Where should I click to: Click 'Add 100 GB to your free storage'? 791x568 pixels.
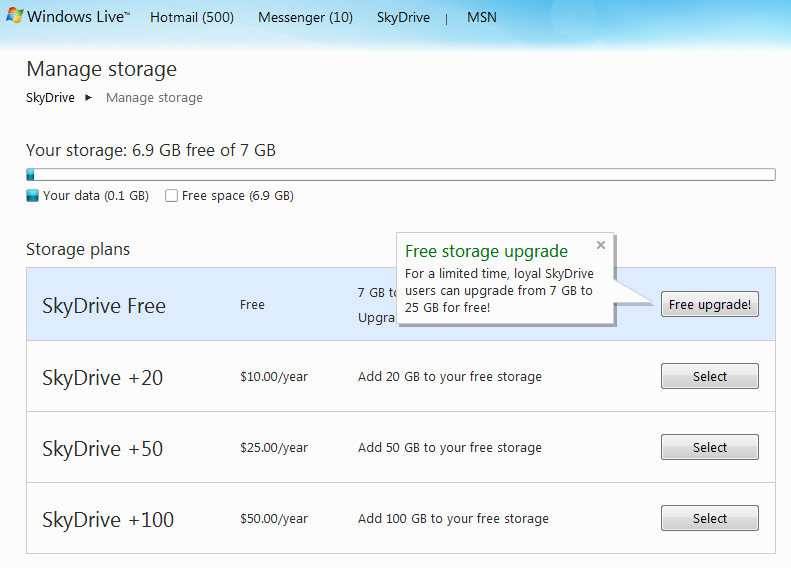pyautogui.click(x=453, y=519)
